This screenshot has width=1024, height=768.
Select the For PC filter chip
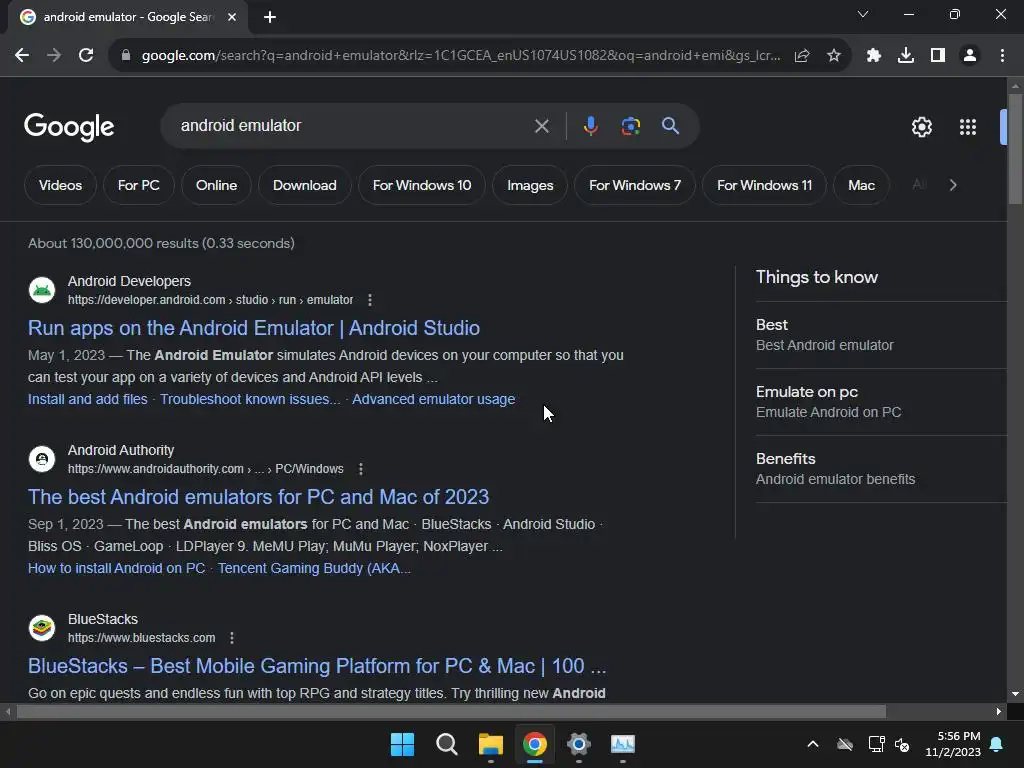(x=138, y=185)
